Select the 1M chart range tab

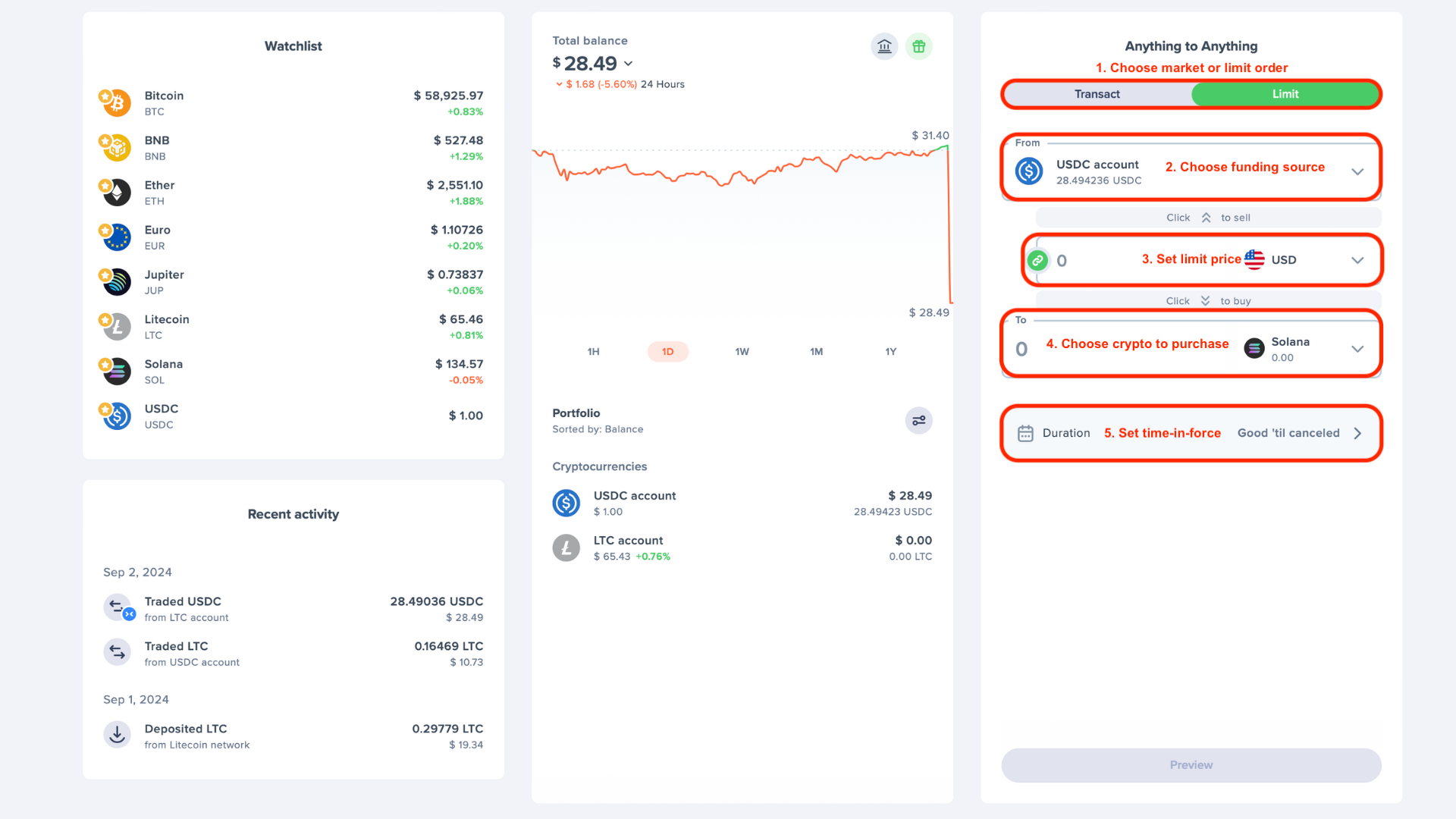(816, 352)
